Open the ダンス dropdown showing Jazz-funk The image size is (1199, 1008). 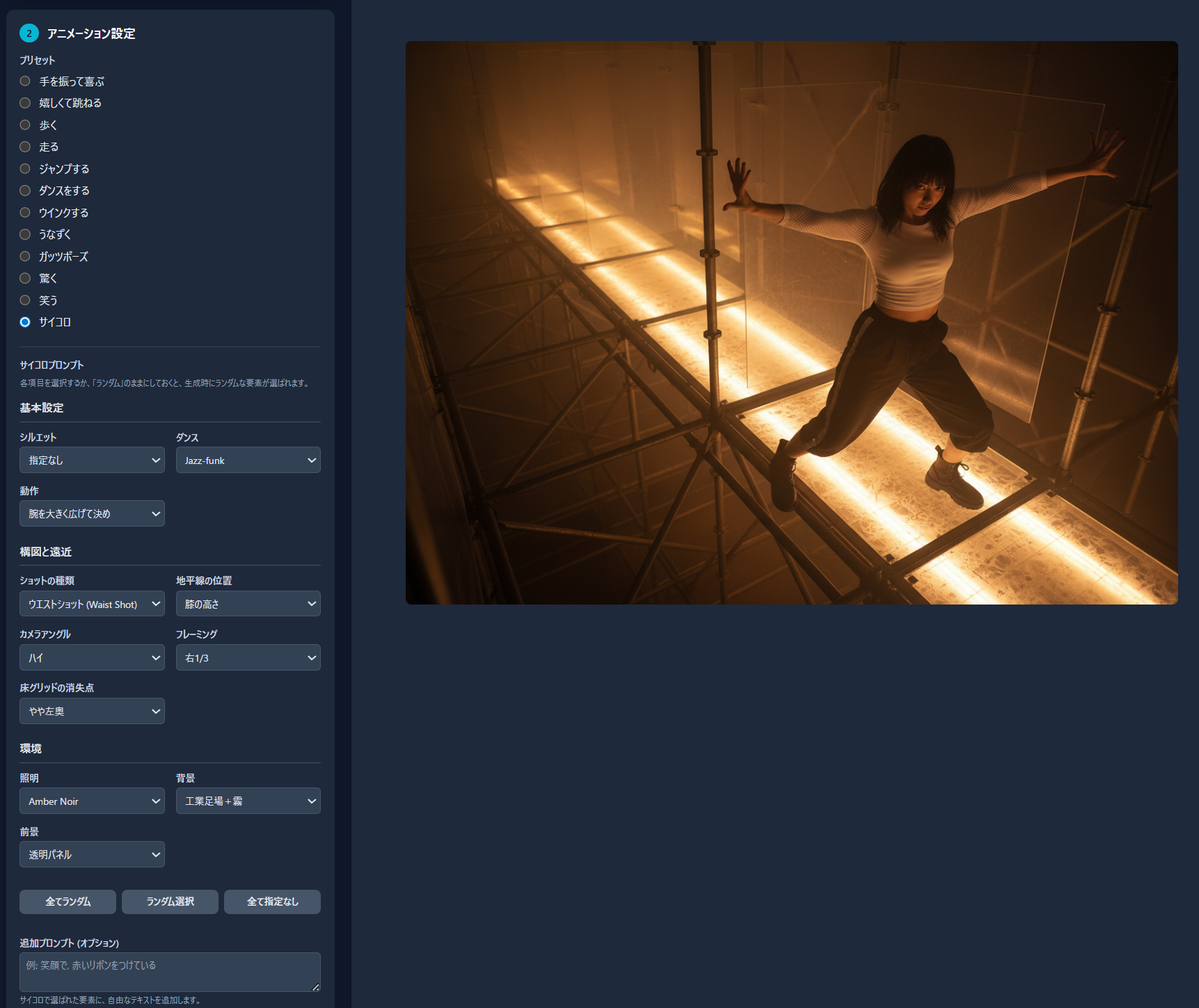point(248,460)
